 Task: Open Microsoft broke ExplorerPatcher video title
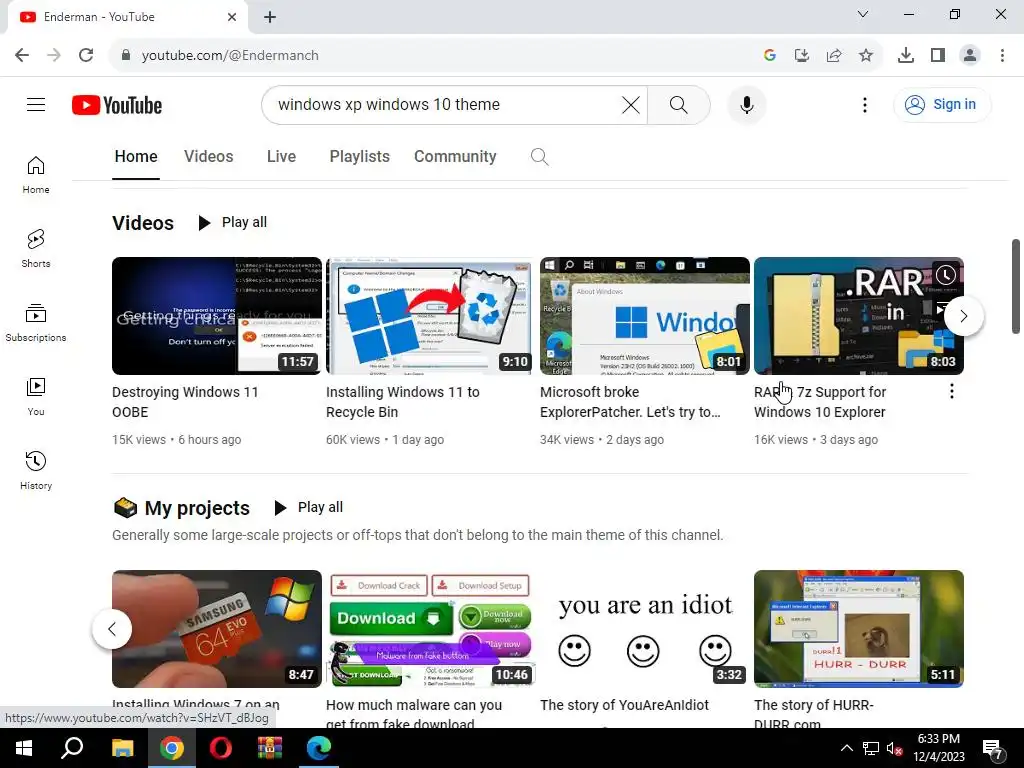coord(630,402)
